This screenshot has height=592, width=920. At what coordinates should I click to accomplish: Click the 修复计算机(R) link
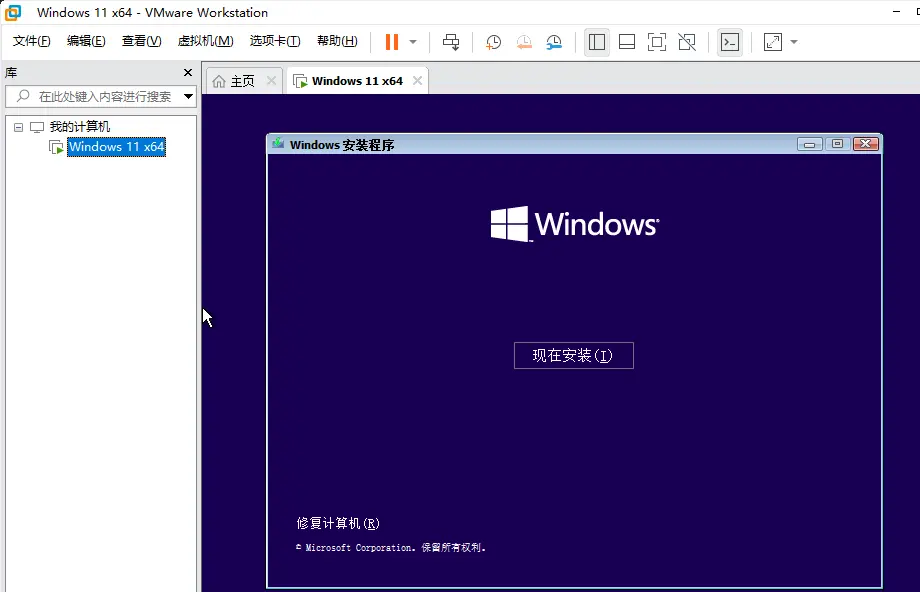[338, 523]
